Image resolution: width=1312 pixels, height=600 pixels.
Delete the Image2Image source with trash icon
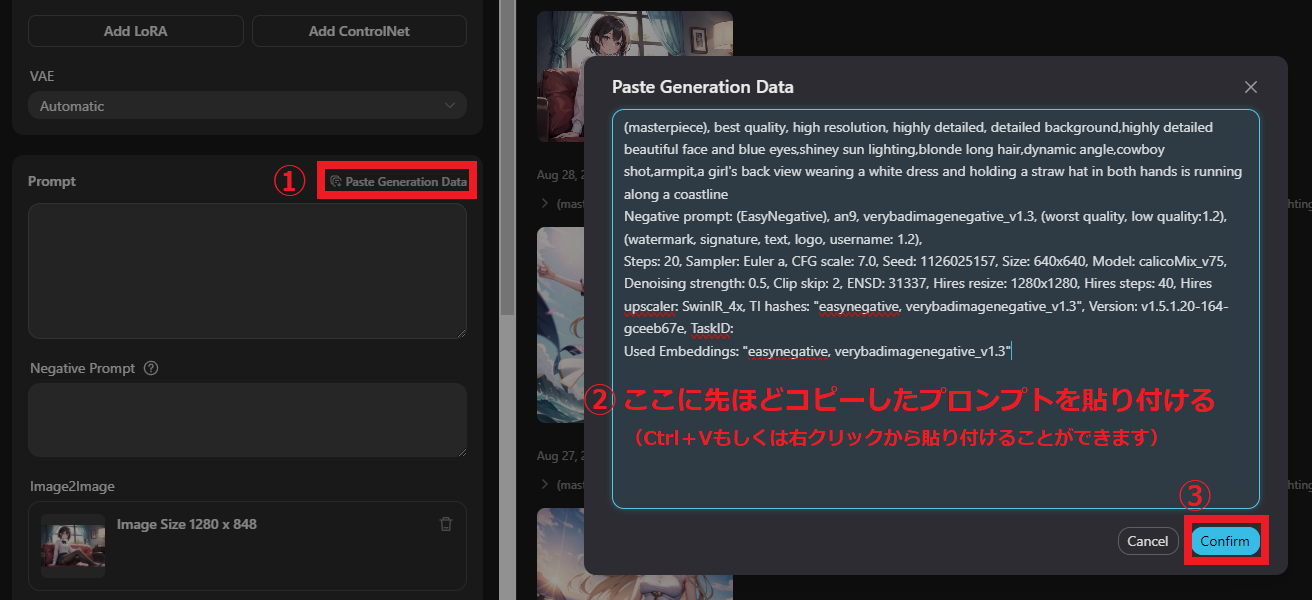(446, 524)
